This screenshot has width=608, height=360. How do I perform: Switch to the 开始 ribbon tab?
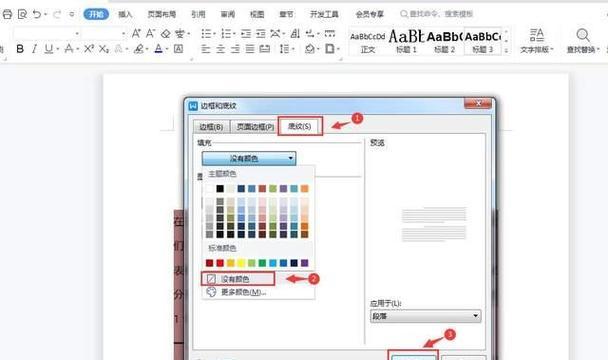[96, 14]
